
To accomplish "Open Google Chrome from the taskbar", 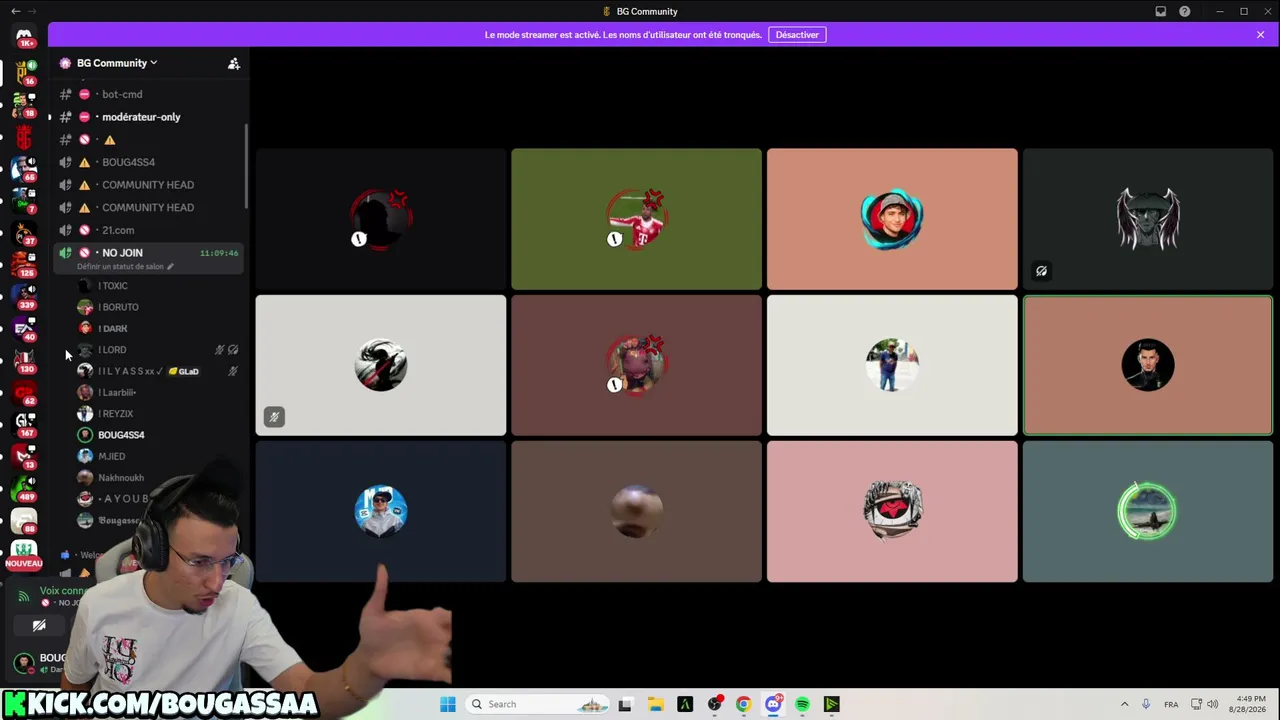I will (x=743, y=704).
